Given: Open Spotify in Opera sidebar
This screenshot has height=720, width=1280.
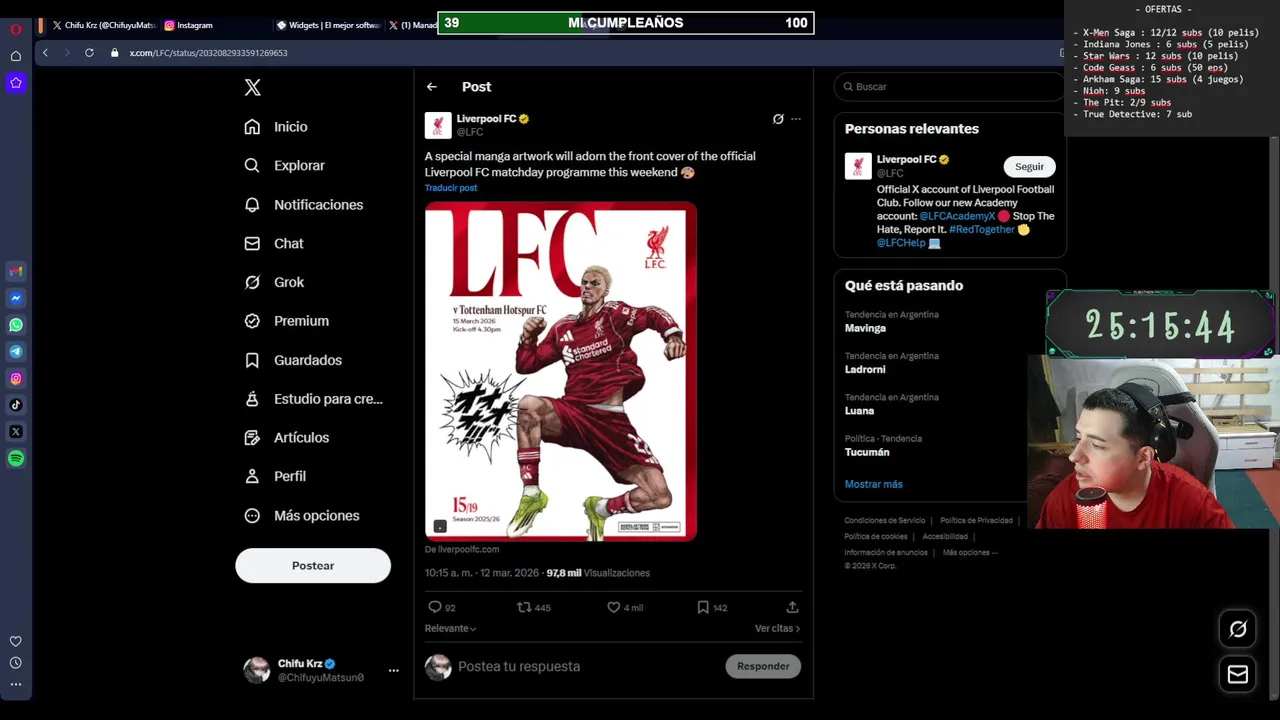Looking at the screenshot, I should [16, 459].
